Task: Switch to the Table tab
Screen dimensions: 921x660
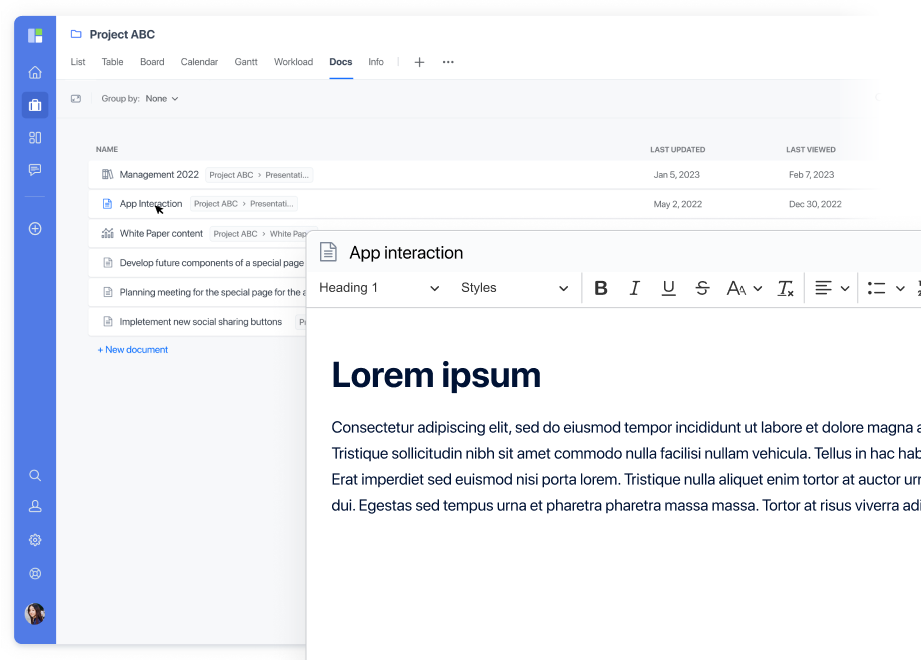Action: (x=112, y=62)
